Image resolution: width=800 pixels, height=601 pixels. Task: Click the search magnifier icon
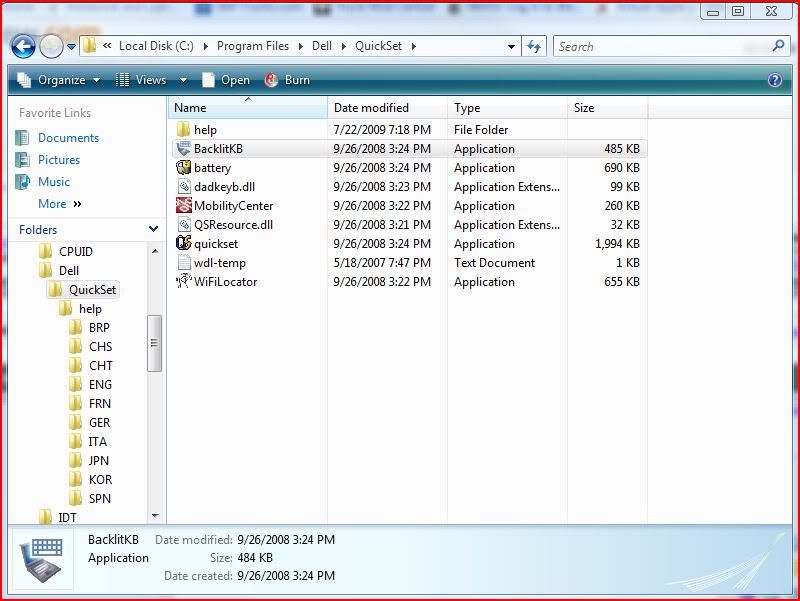778,46
